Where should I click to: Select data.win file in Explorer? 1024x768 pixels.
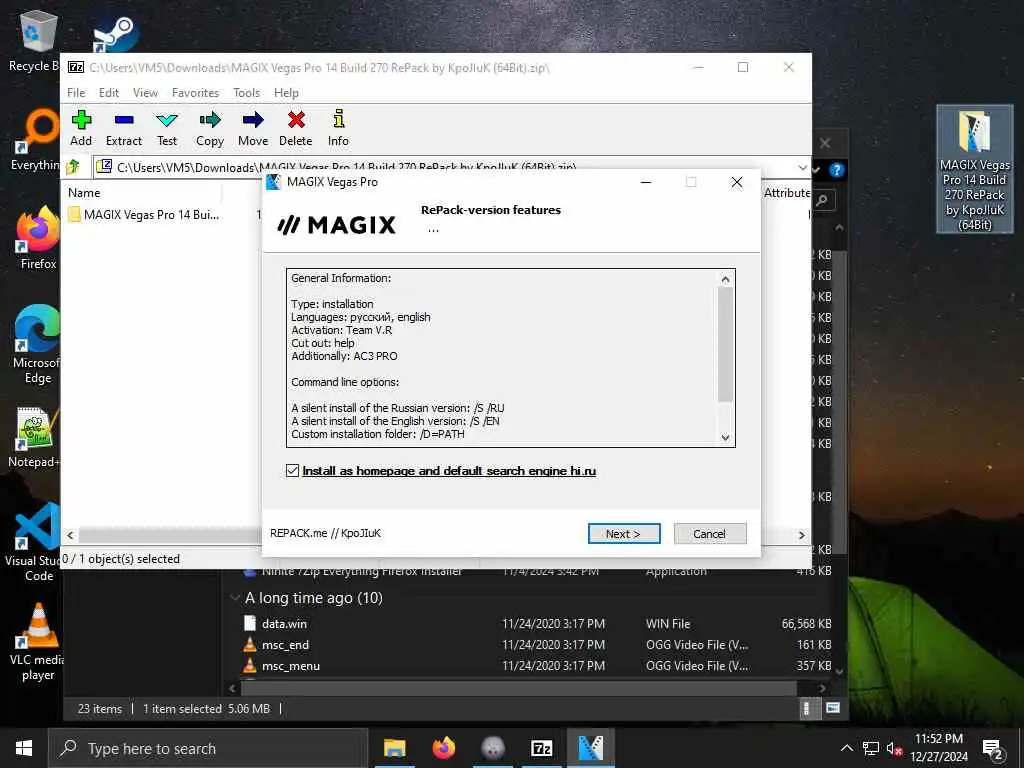coord(284,624)
